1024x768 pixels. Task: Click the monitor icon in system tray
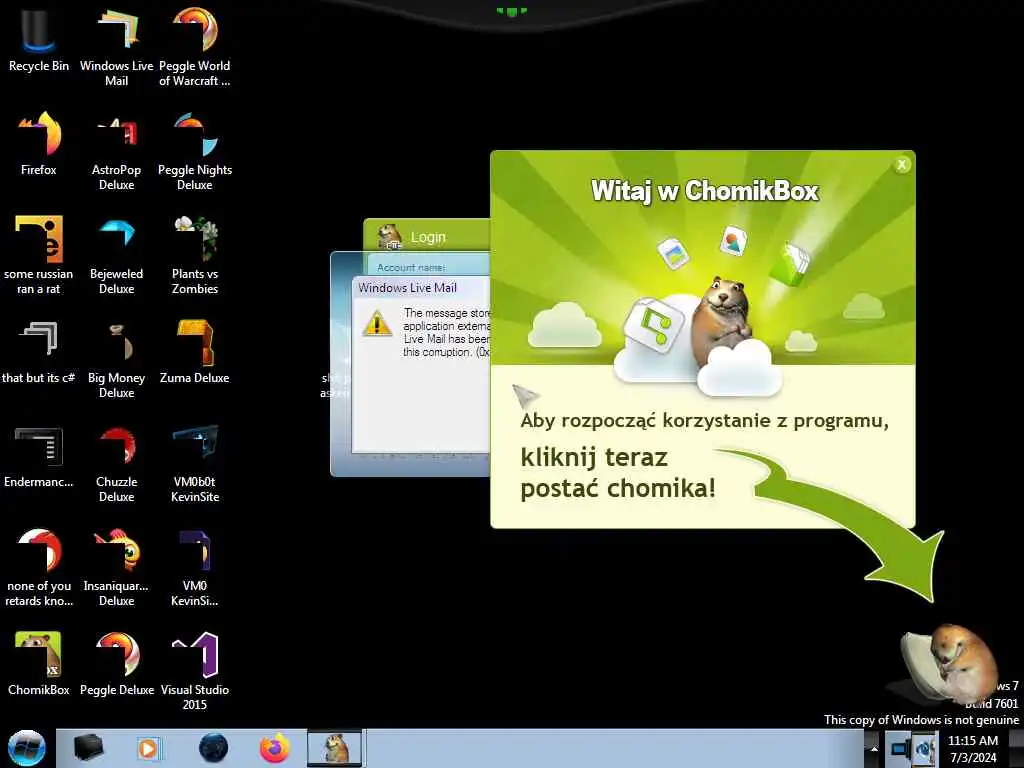pos(901,748)
